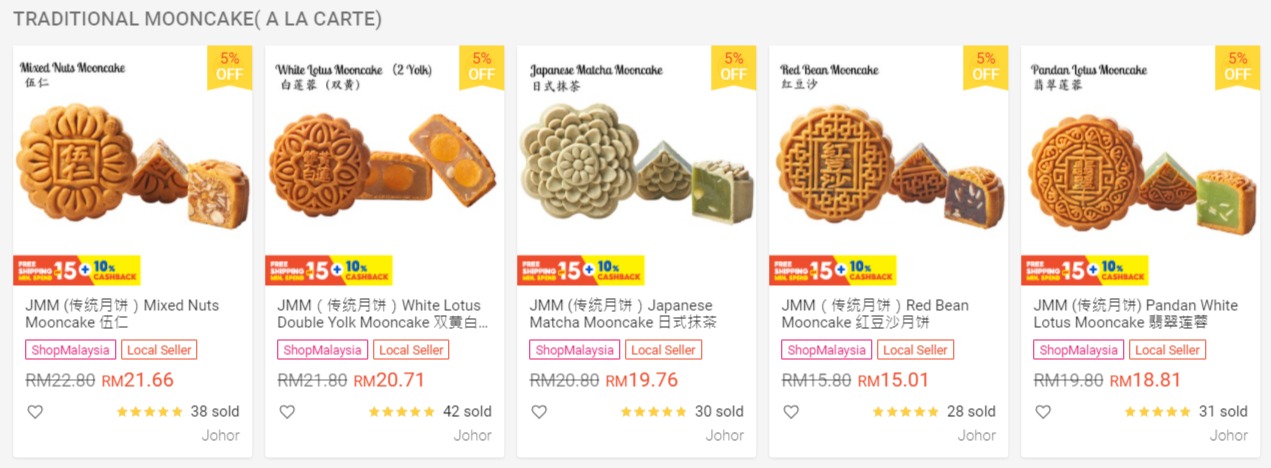This screenshot has height=468, width=1271.
Task: Click star rating of Japanese Matcha Mooncake
Action: tap(654, 412)
